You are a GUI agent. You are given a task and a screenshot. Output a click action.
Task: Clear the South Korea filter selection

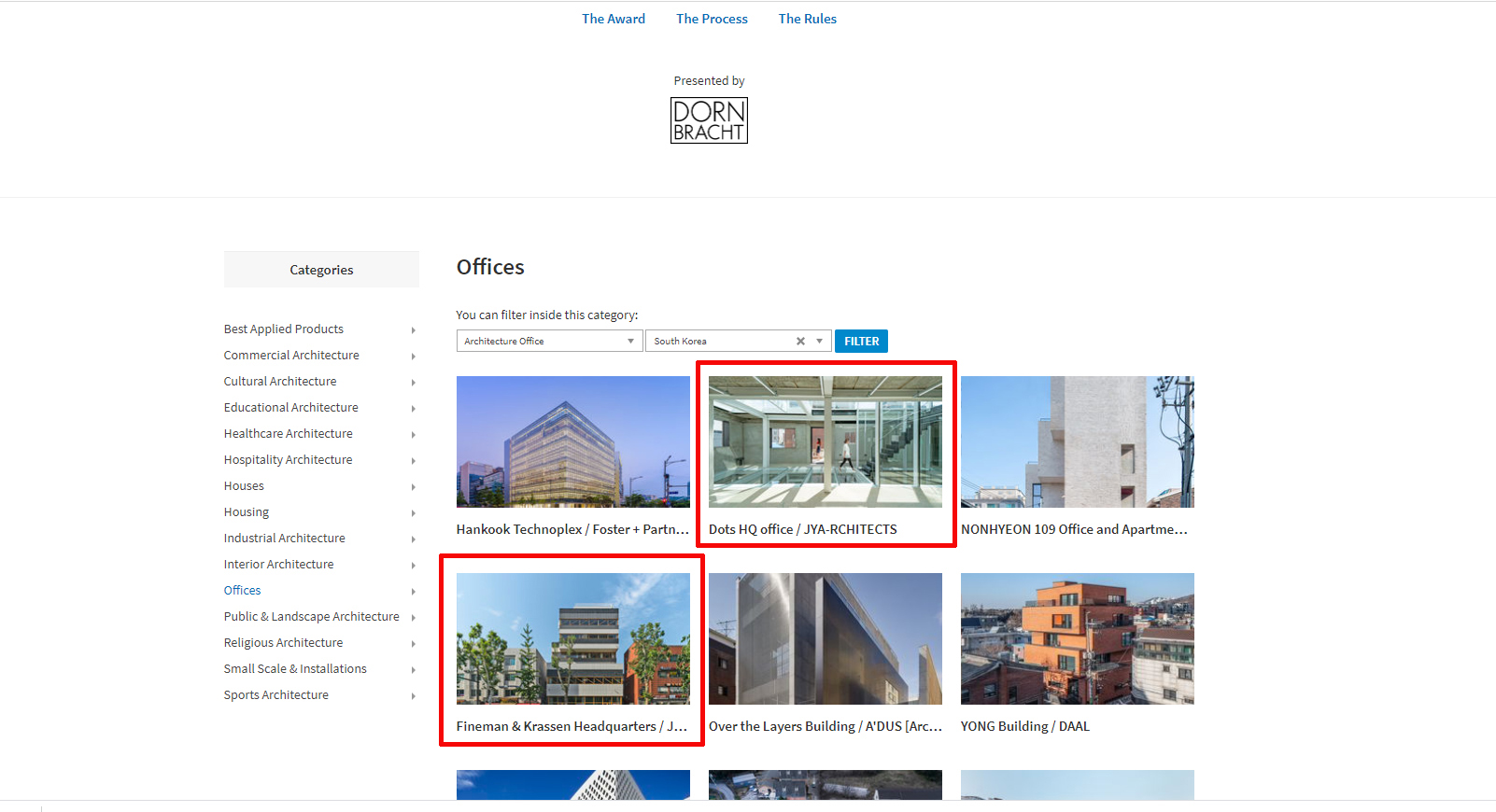coord(800,341)
